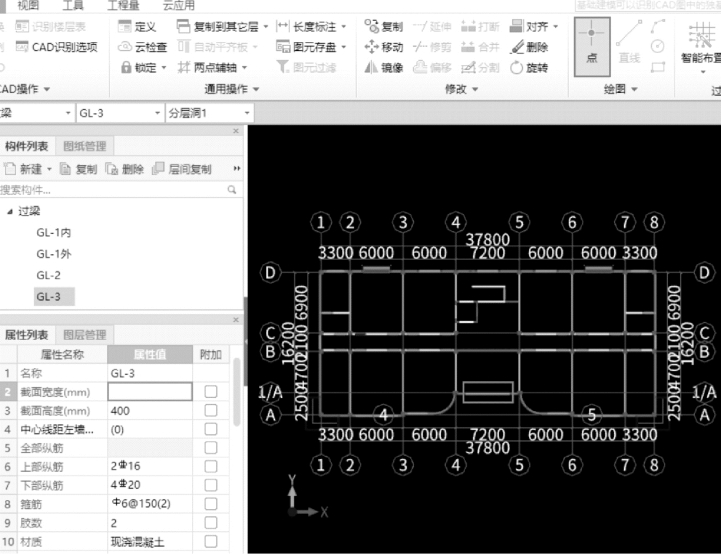The image size is (721, 554).
Task: Select the 复制 copy tool in 修改 group
Action: click(383, 26)
